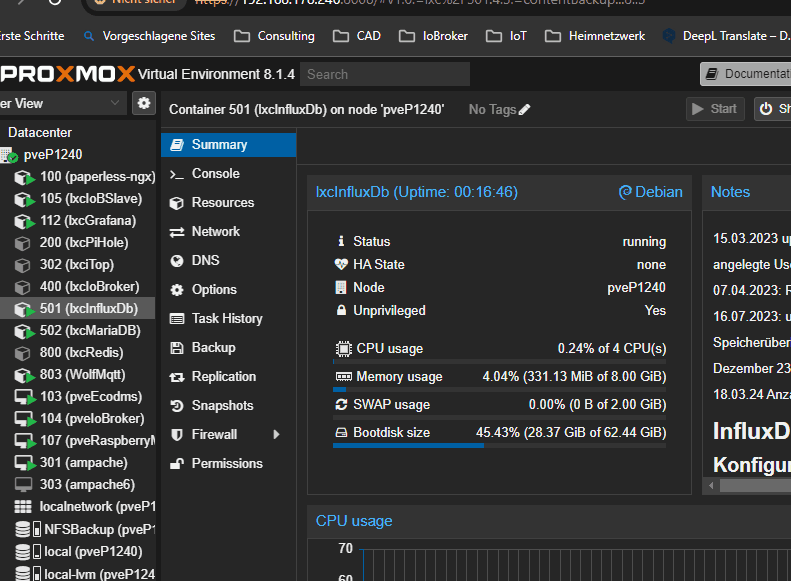Open the Documentation button
791x581 pixels.
[x=746, y=74]
